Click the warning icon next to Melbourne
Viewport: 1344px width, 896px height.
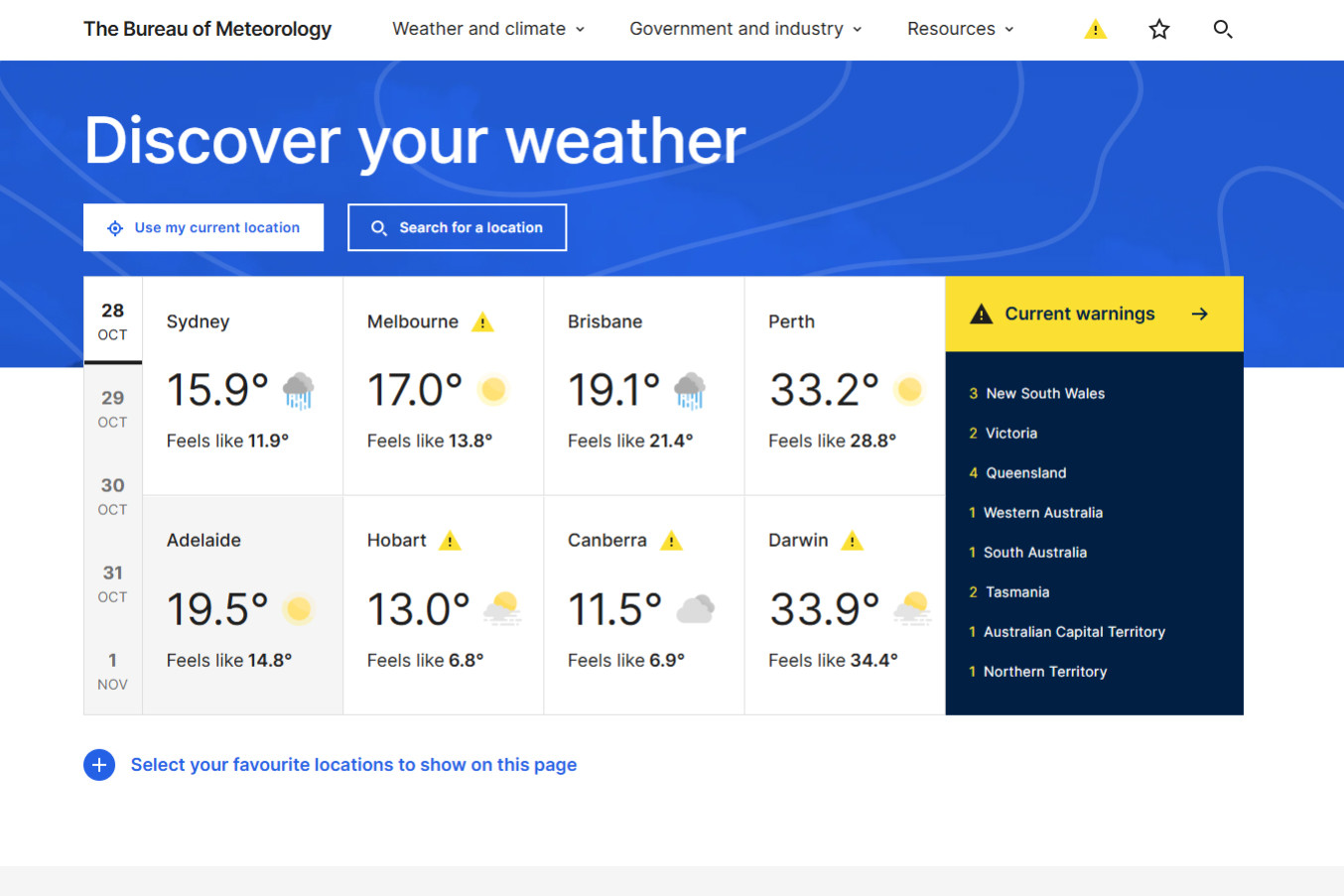click(x=483, y=321)
